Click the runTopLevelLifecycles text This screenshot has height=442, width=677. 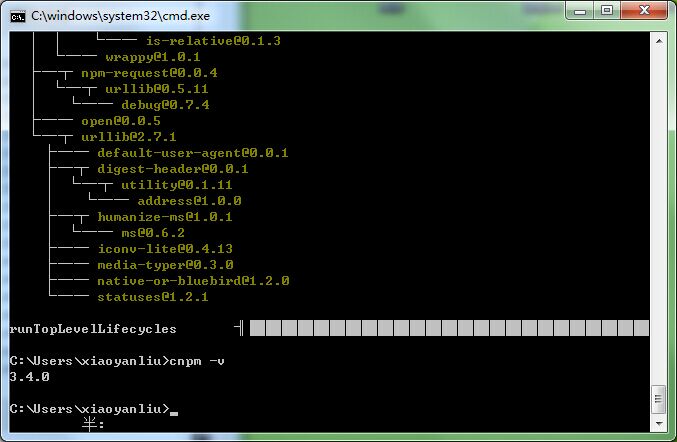point(93,329)
